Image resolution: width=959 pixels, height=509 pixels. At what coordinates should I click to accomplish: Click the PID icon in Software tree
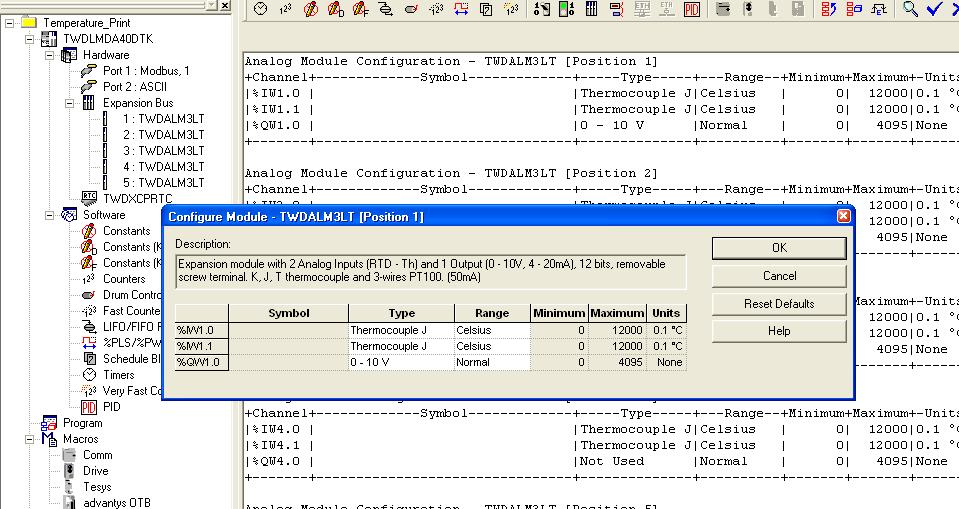[89, 407]
